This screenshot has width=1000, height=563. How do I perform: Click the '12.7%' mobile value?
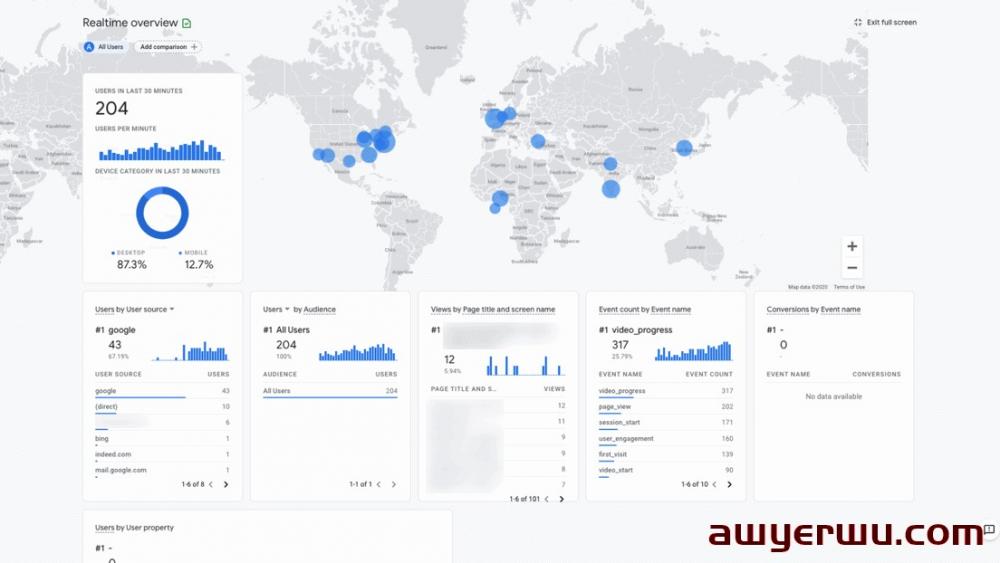(199, 265)
